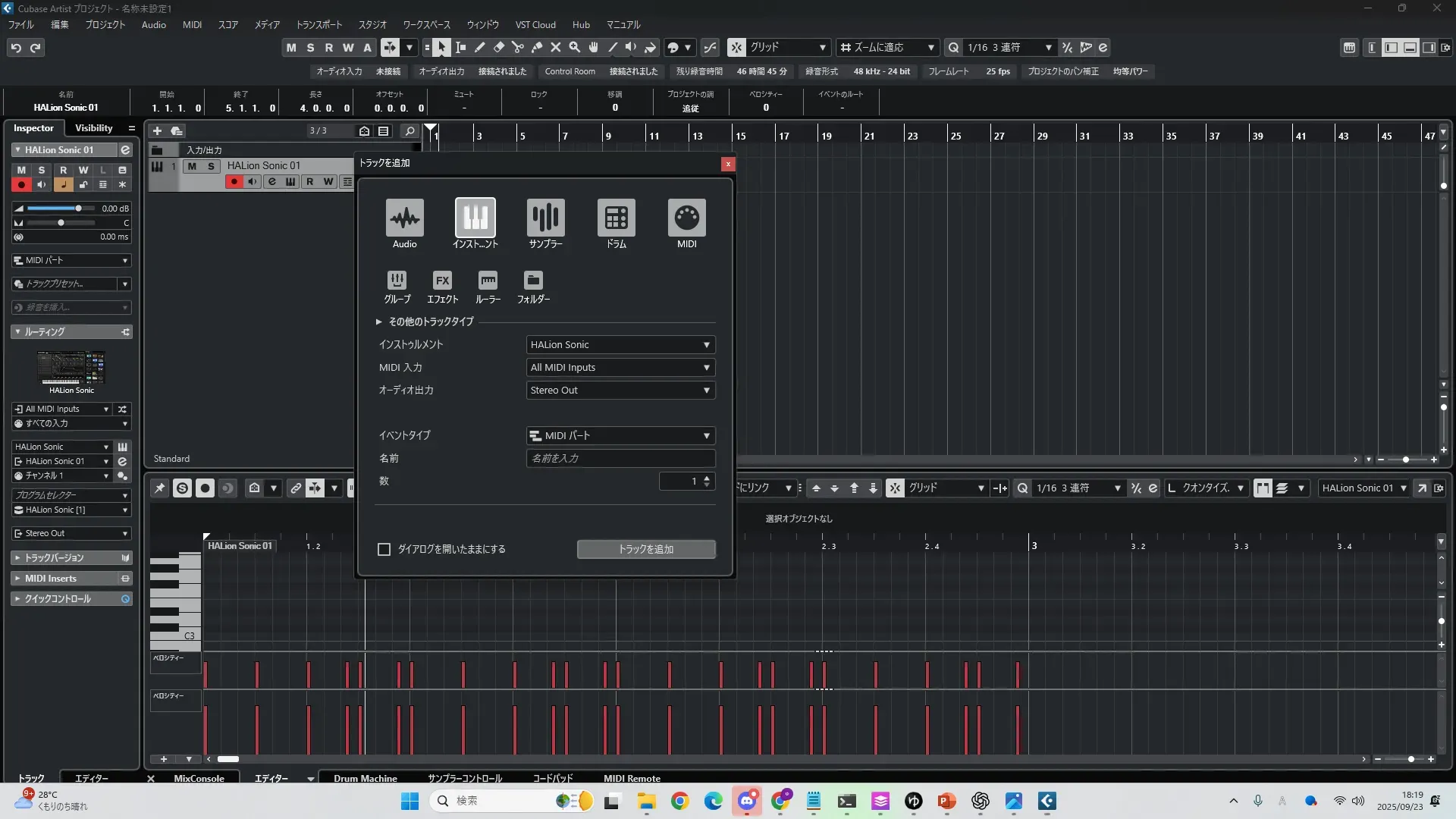Mute the HALion Sonic 01 track
This screenshot has width=1456, height=819.
pos(192,166)
